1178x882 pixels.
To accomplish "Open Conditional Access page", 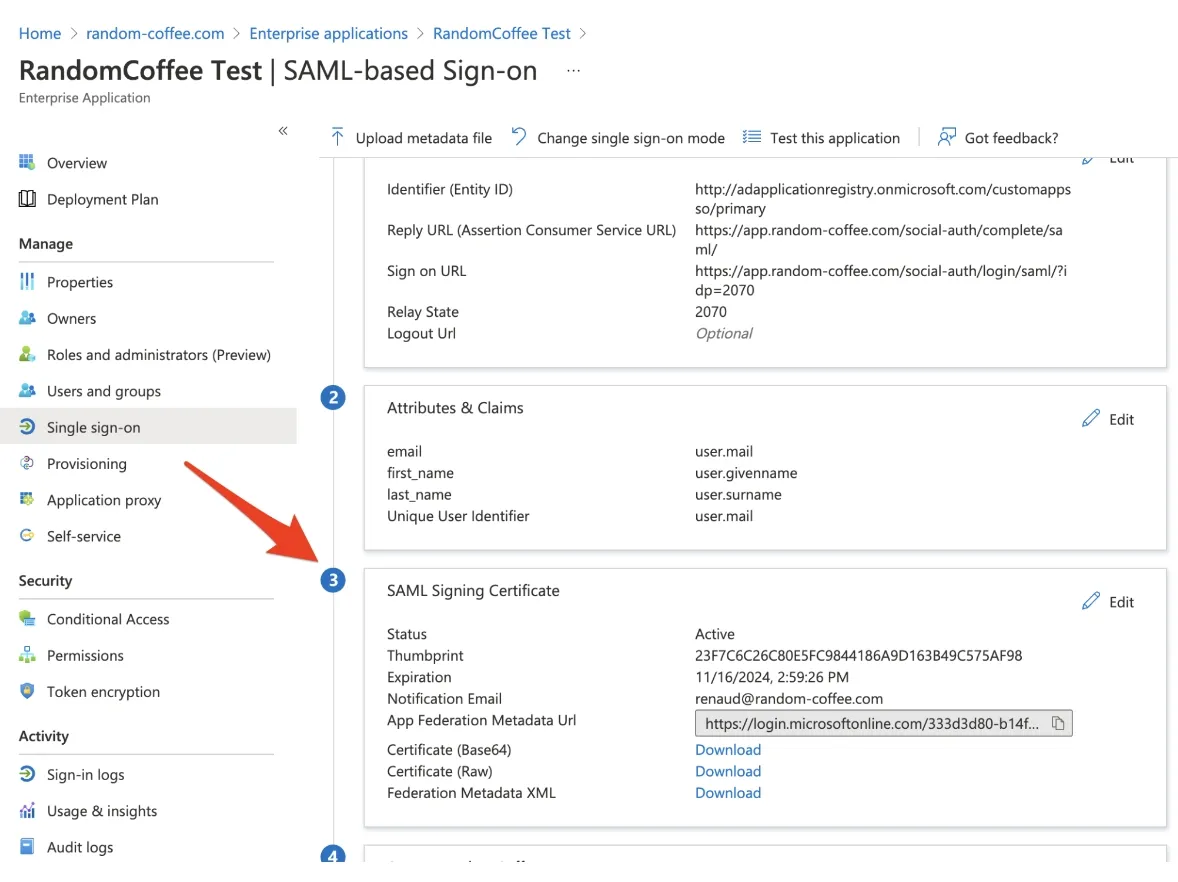I will click(x=108, y=619).
